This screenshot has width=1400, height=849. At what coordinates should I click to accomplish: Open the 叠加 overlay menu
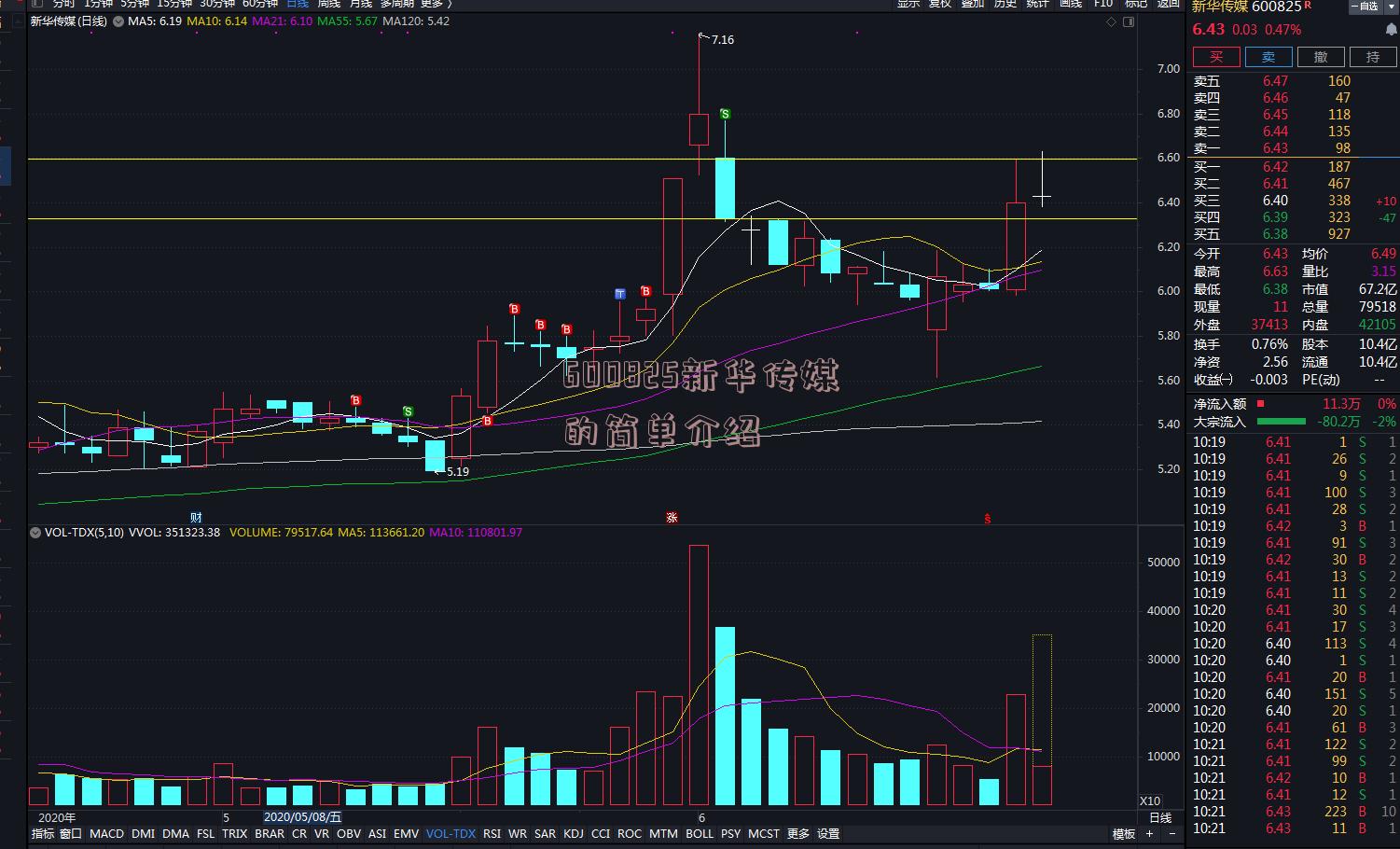pos(973,4)
